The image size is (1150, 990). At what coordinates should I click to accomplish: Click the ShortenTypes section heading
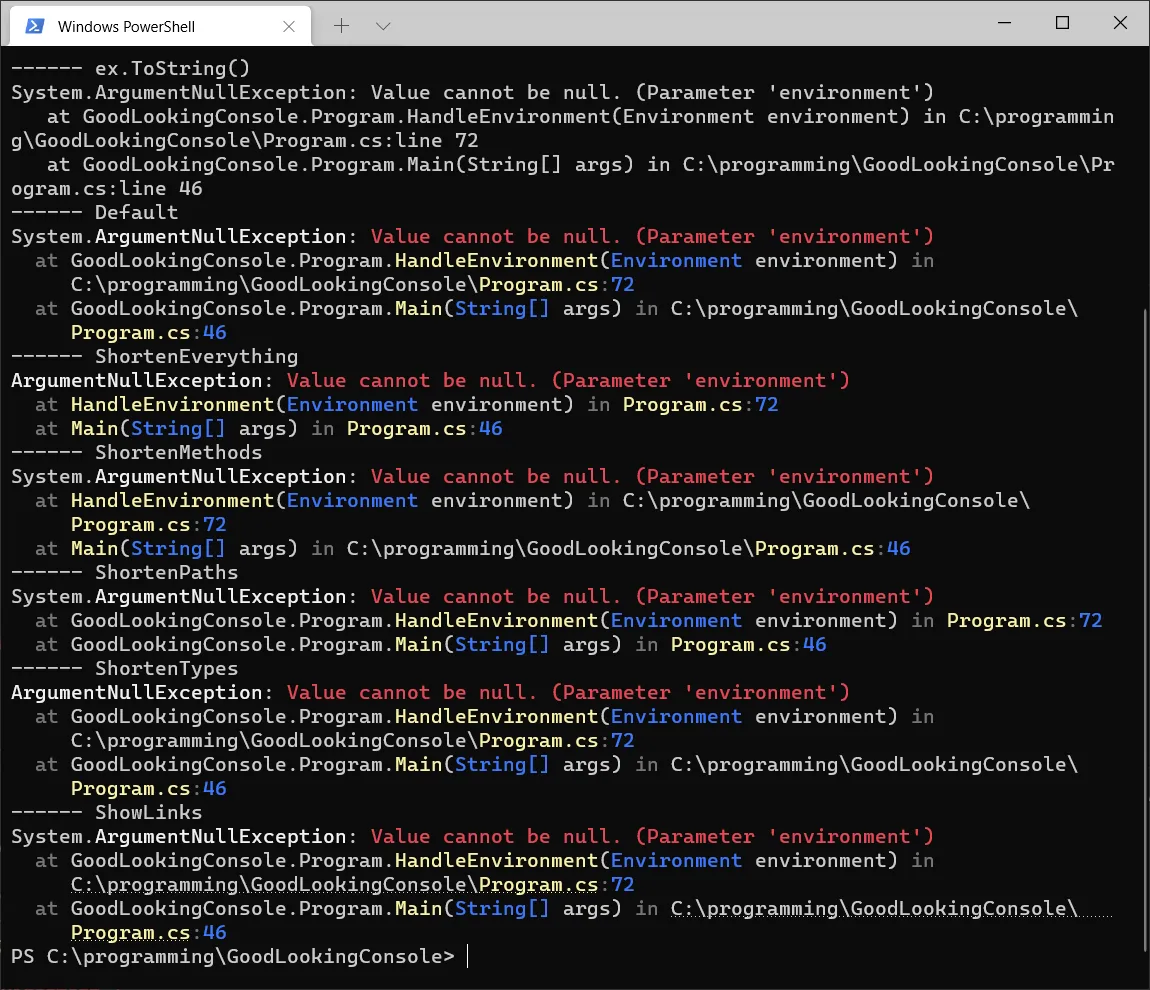(x=166, y=669)
